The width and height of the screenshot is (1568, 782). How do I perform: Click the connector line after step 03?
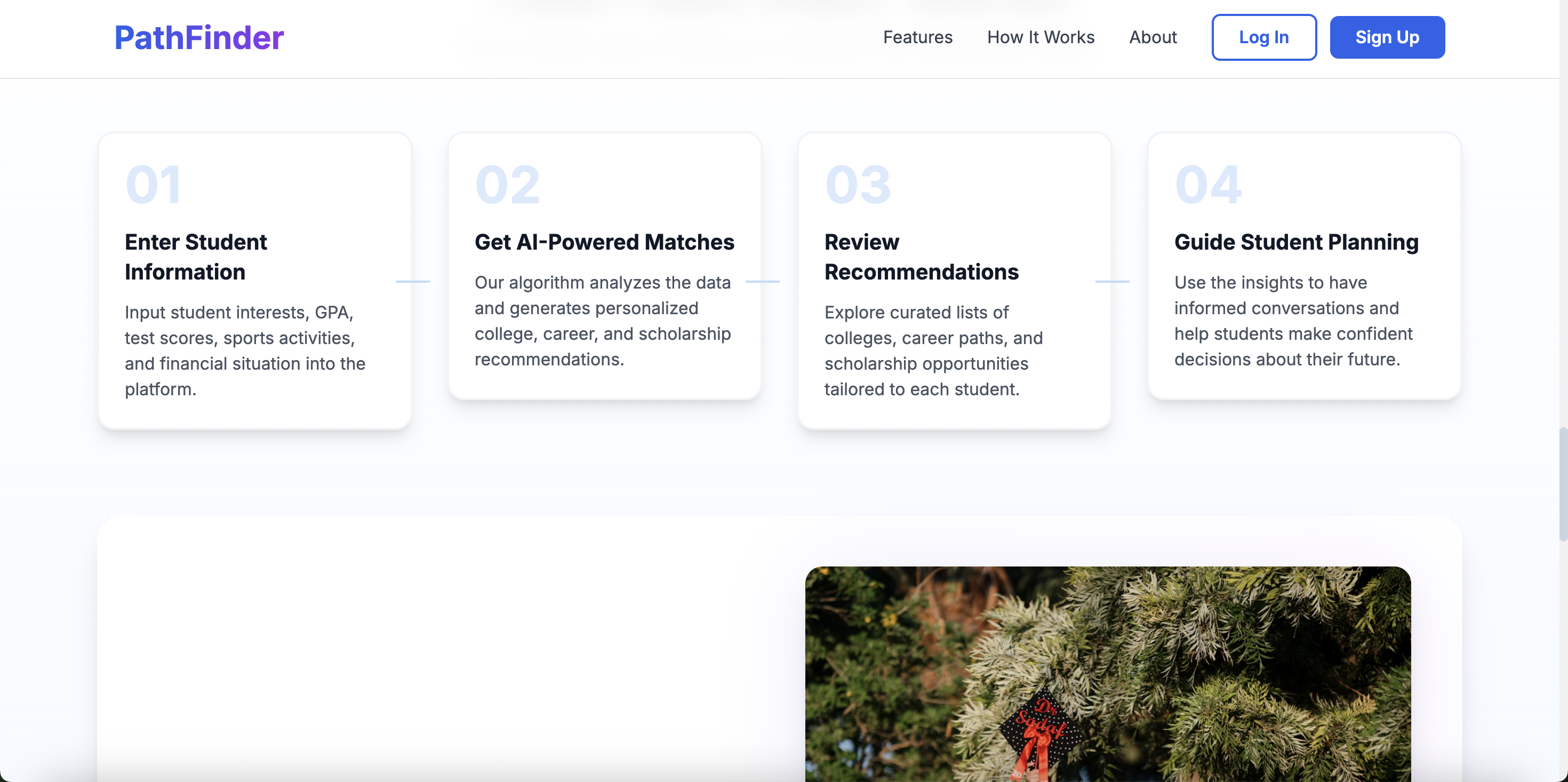pos(1112,281)
